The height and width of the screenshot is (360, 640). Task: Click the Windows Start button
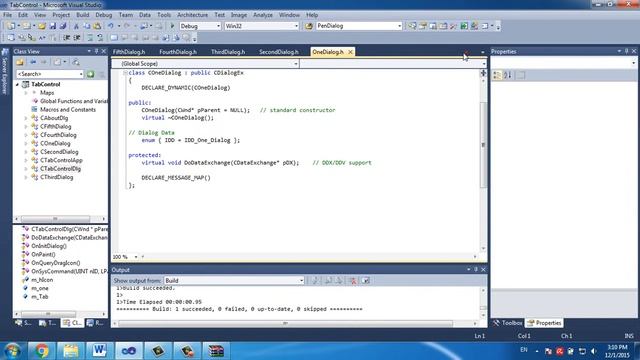[x=13, y=351]
